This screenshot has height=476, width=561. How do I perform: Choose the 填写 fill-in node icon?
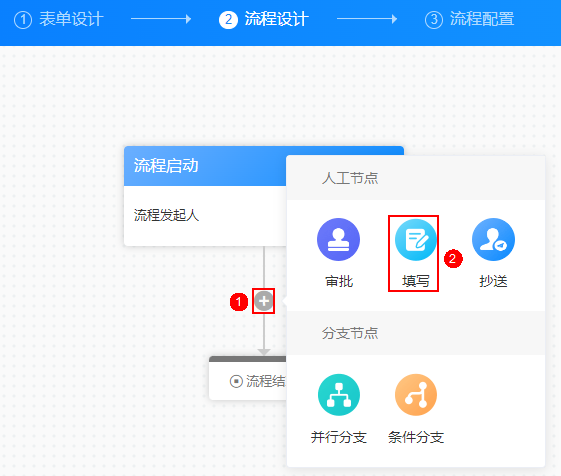pyautogui.click(x=415, y=239)
